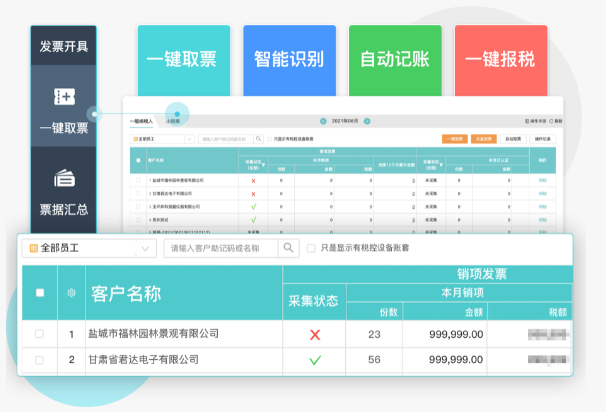Click the 操作 column link in background row 3
This screenshot has width=606, height=412.
pos(543,207)
